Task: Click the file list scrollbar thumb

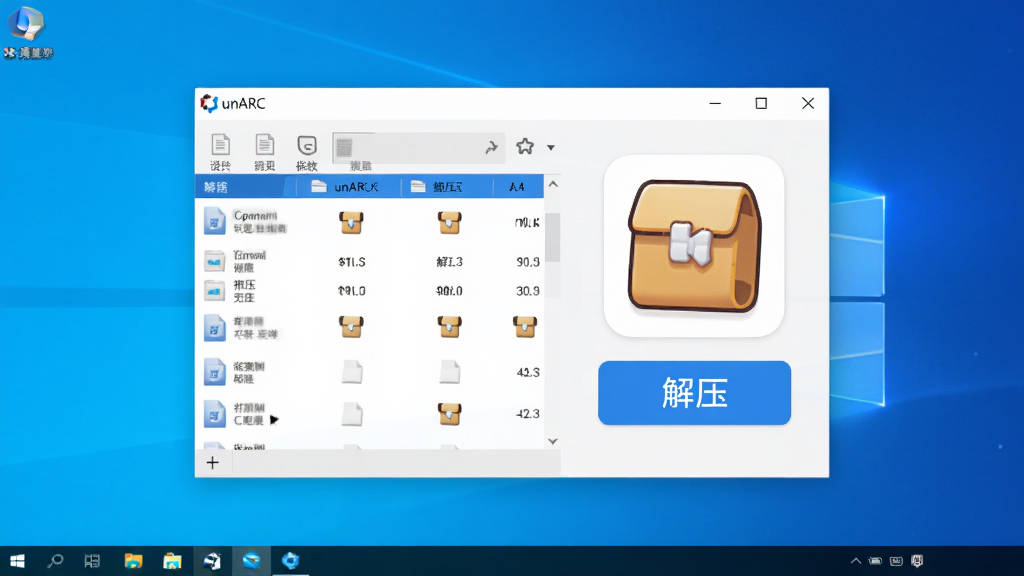Action: 553,237
